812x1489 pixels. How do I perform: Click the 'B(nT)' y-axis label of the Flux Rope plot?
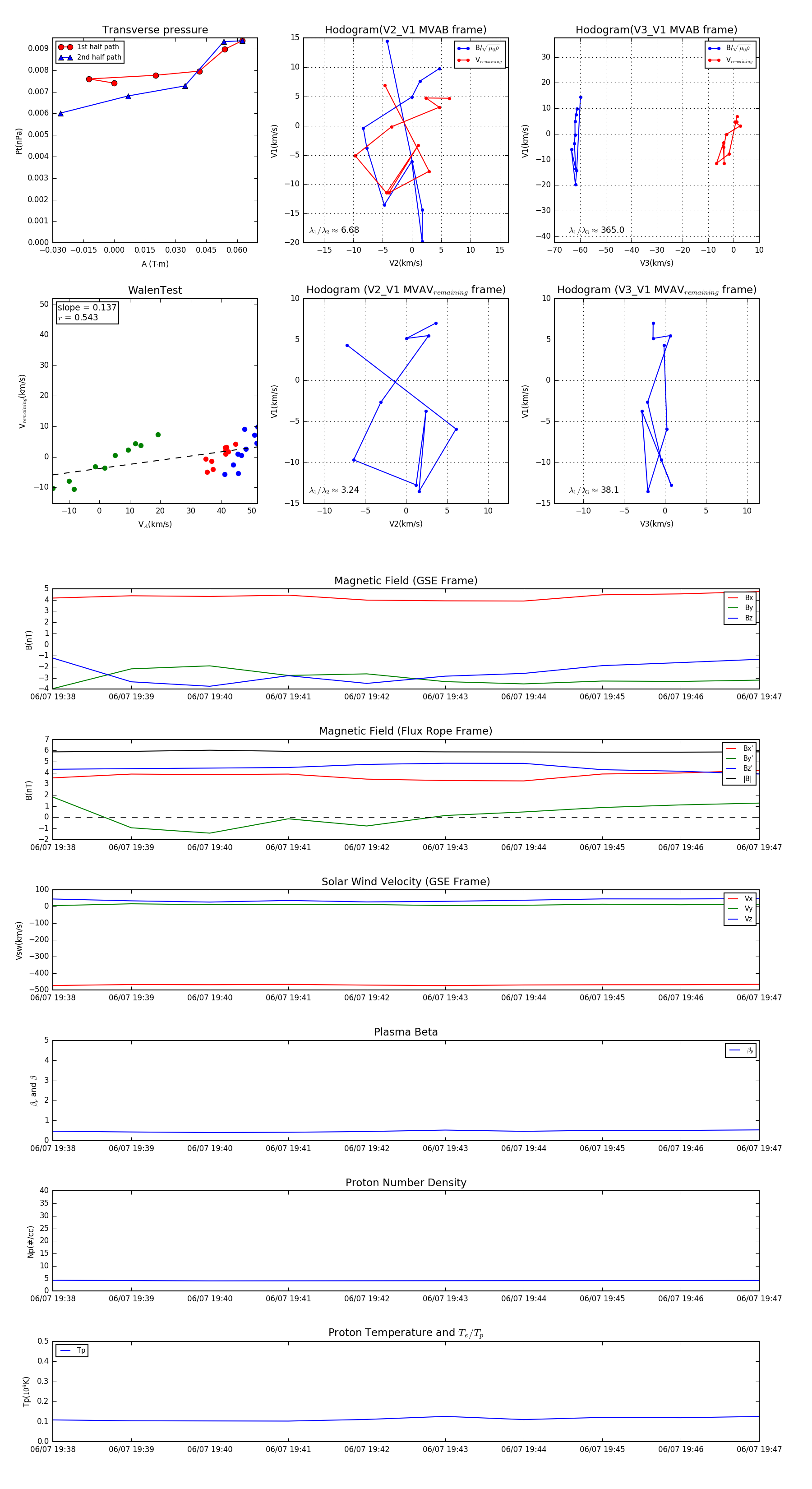(x=28, y=790)
